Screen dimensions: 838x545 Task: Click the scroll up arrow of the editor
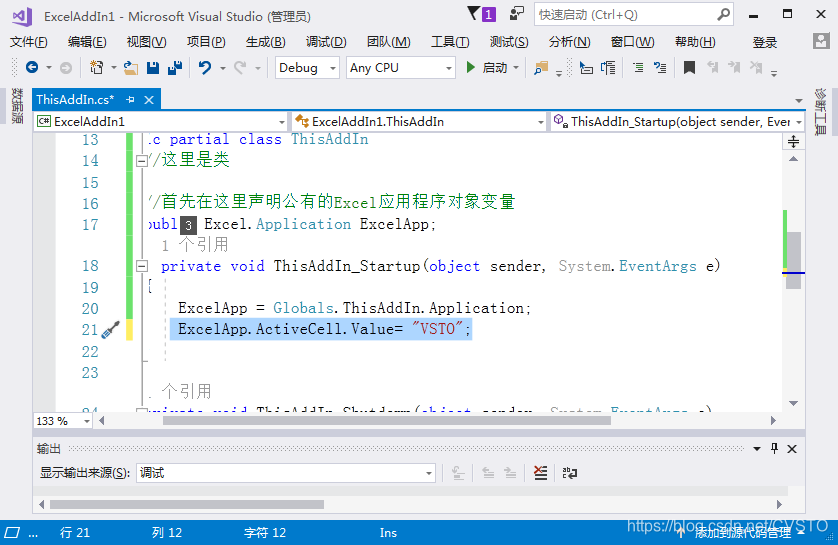point(794,159)
